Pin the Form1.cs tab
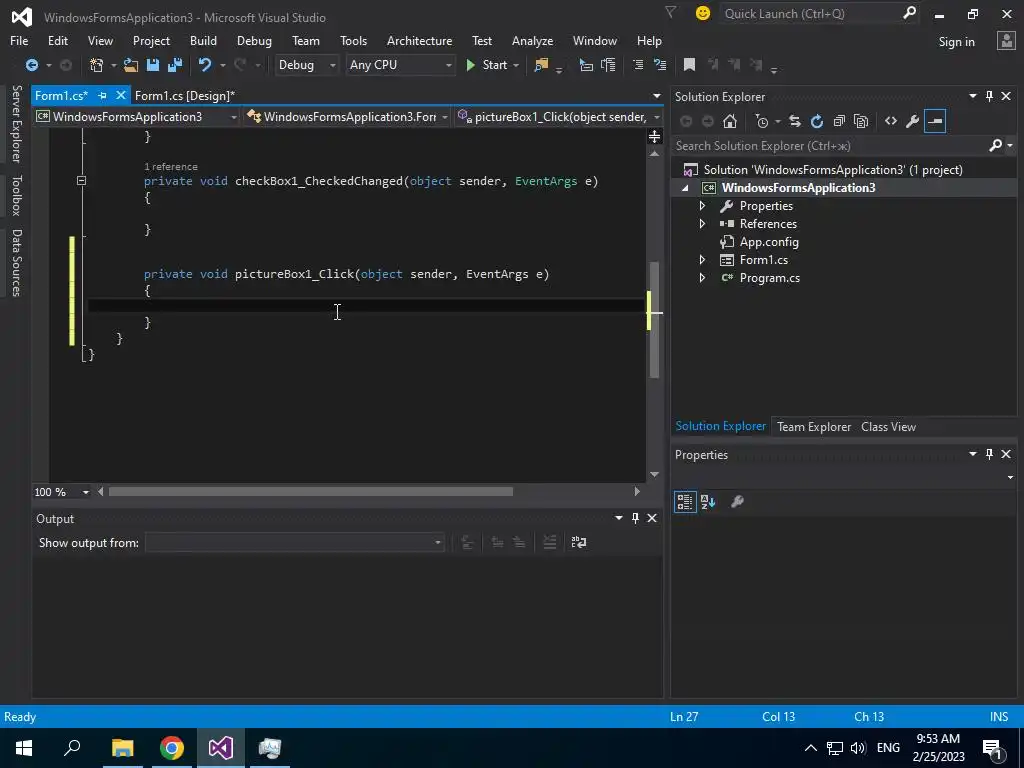1024x768 pixels. pyautogui.click(x=102, y=95)
